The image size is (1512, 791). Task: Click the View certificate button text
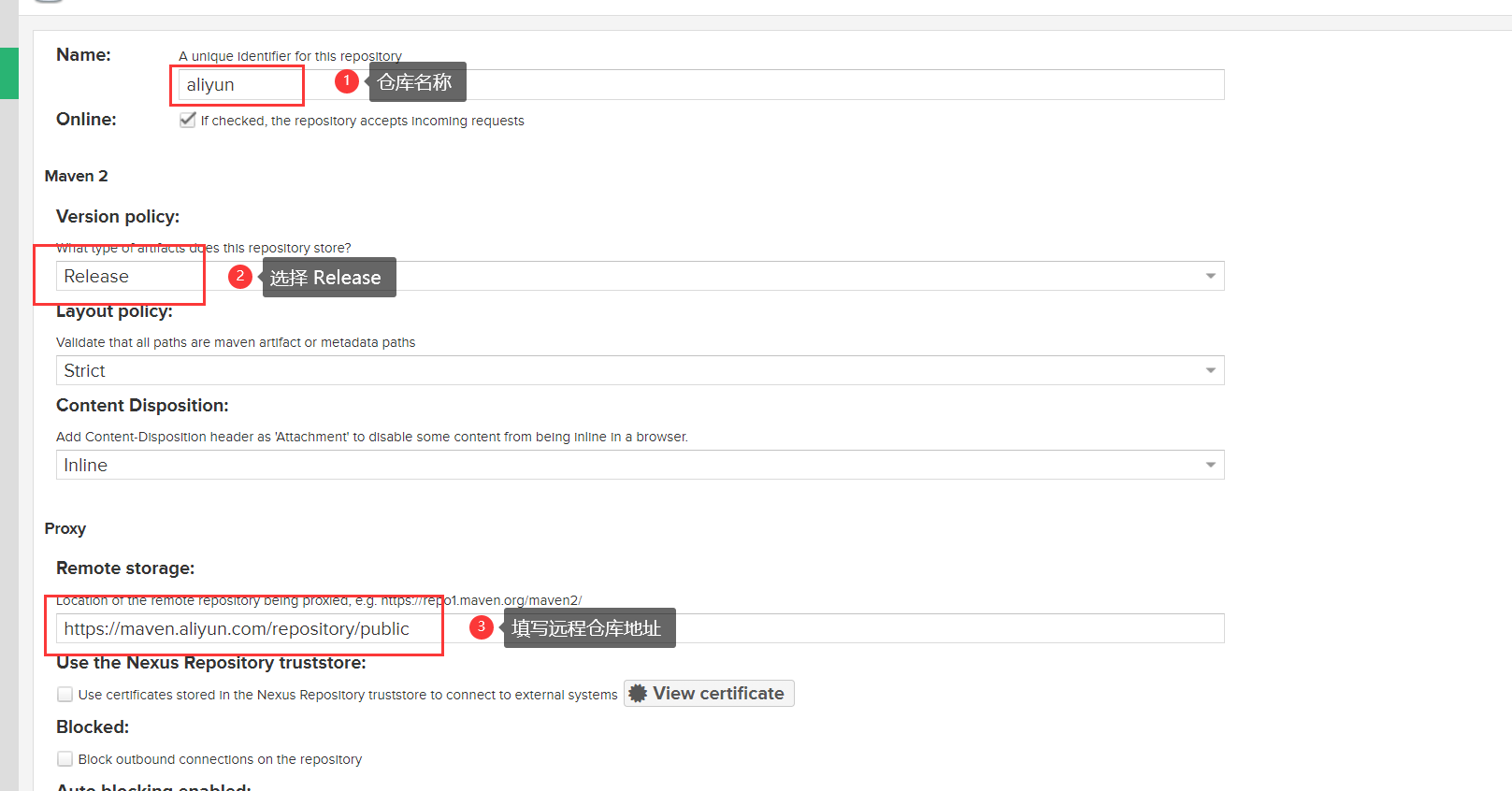tap(718, 694)
